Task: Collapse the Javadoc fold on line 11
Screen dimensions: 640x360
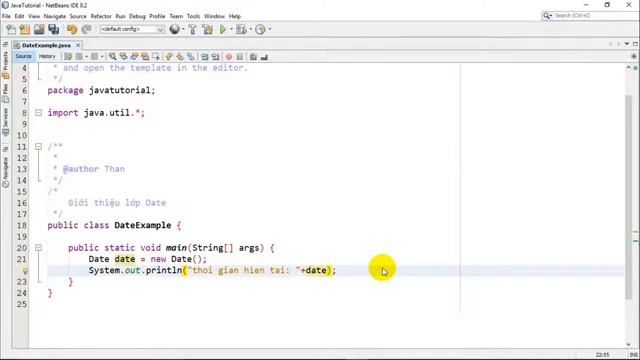Action: pyautogui.click(x=38, y=146)
